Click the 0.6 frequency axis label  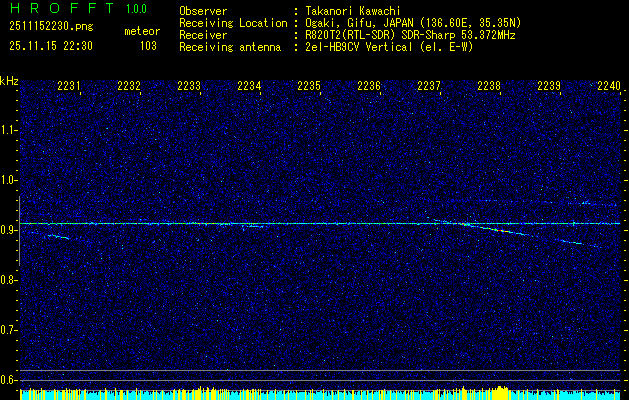[9, 380]
